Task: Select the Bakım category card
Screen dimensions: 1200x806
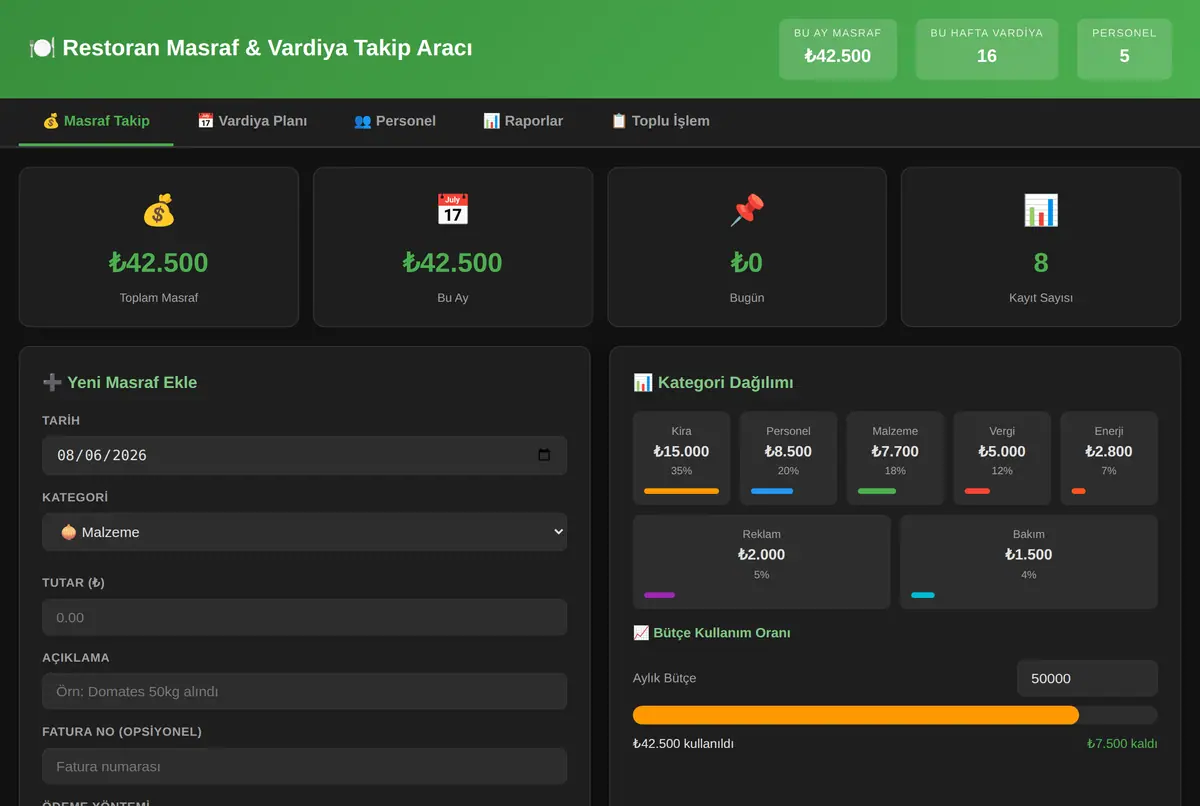Action: coord(1029,562)
